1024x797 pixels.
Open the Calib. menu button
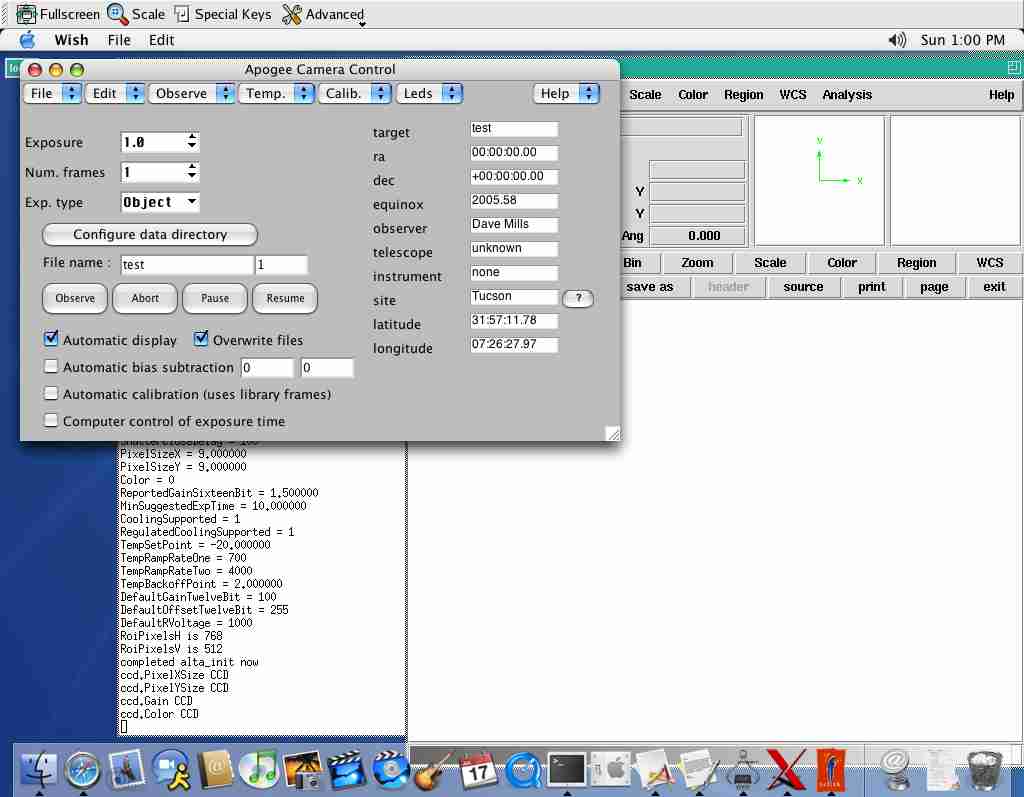point(355,93)
